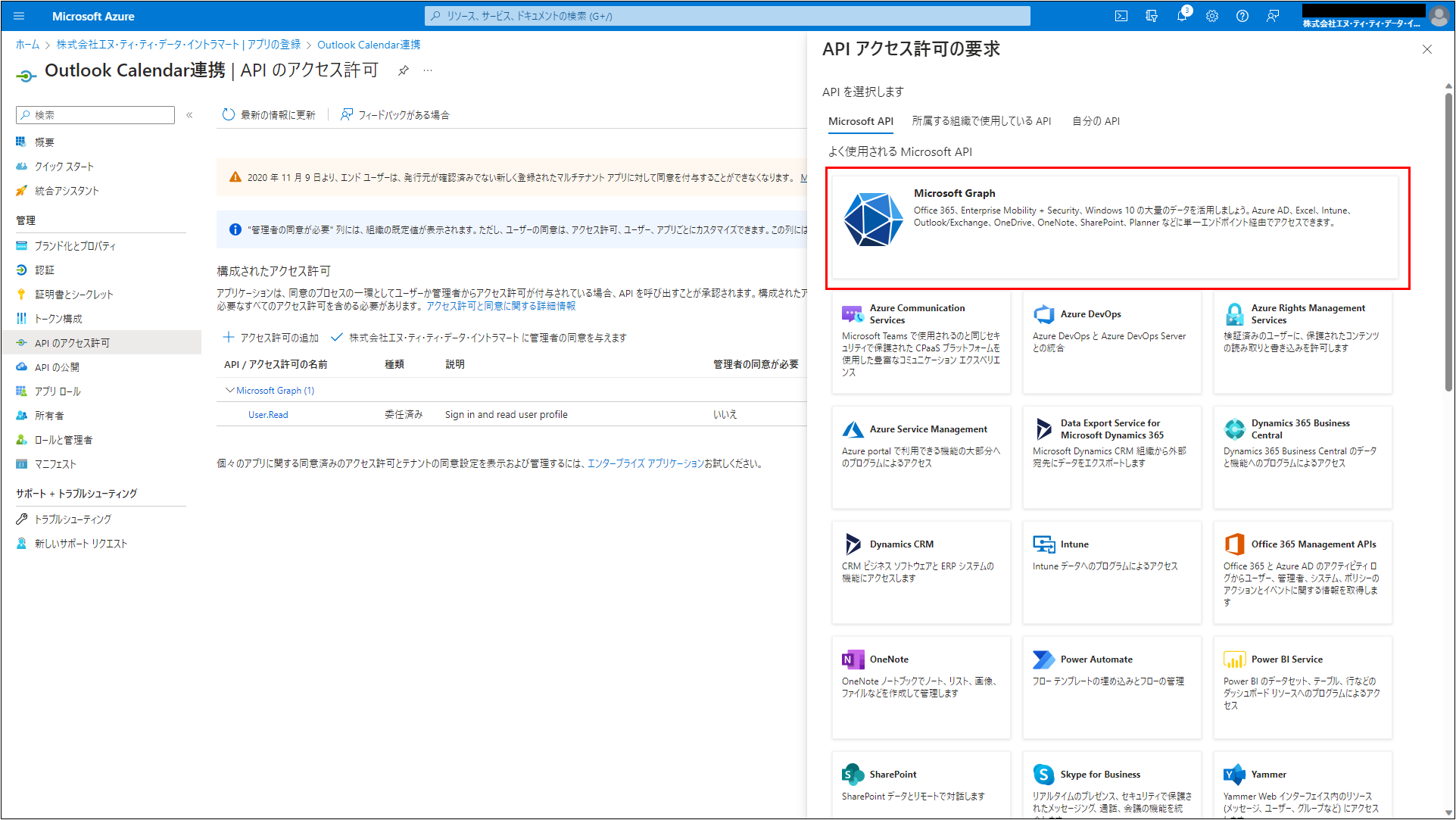1456x820 pixels.
Task: Pin Outlook Calendar連携 page
Action: tap(404, 70)
